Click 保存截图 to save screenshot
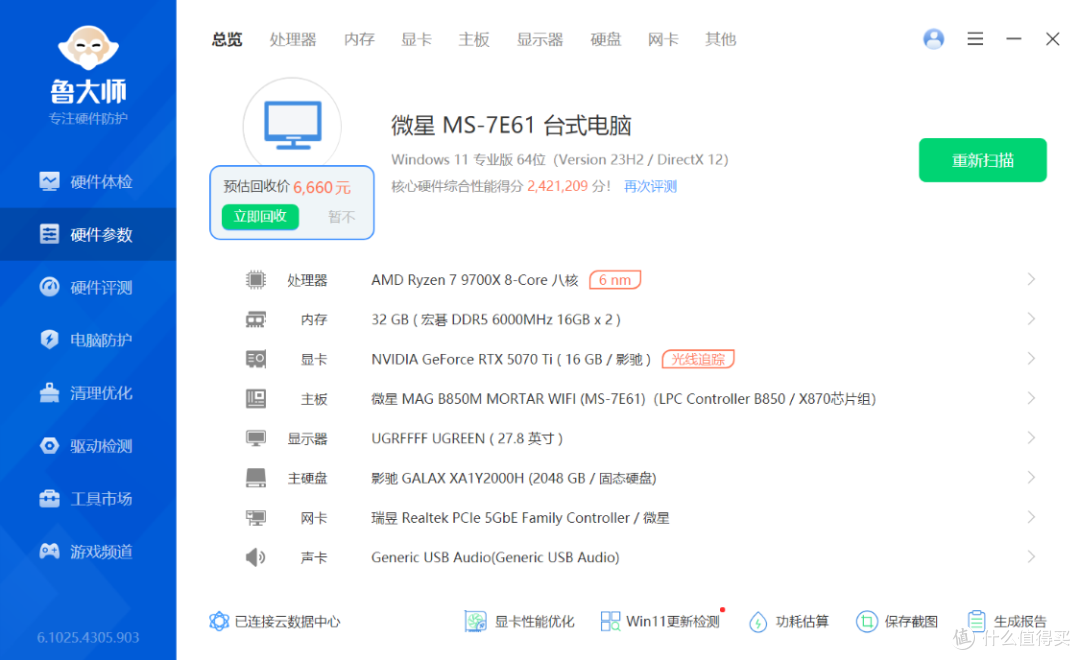 tap(897, 621)
